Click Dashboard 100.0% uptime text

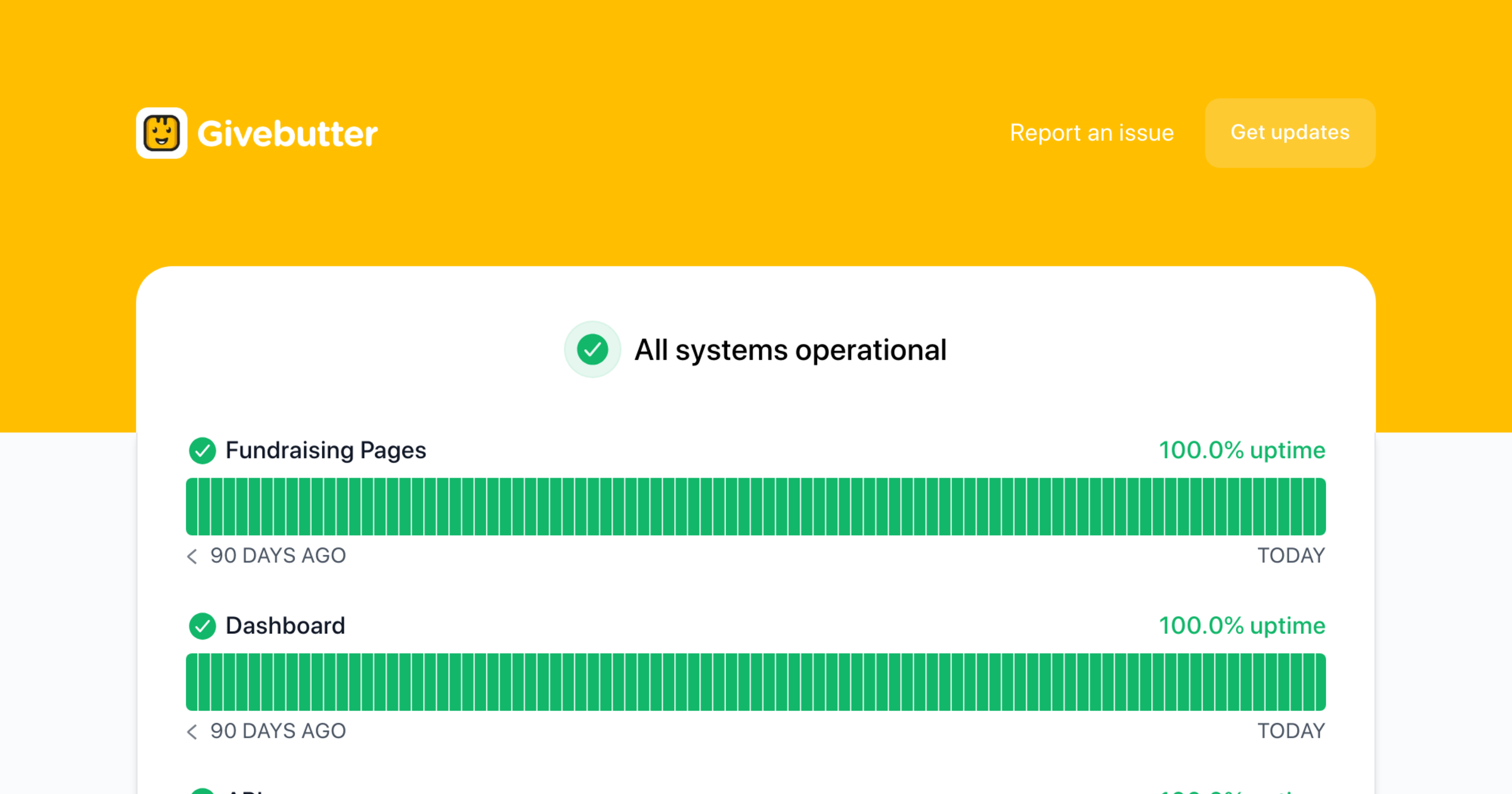click(1242, 626)
